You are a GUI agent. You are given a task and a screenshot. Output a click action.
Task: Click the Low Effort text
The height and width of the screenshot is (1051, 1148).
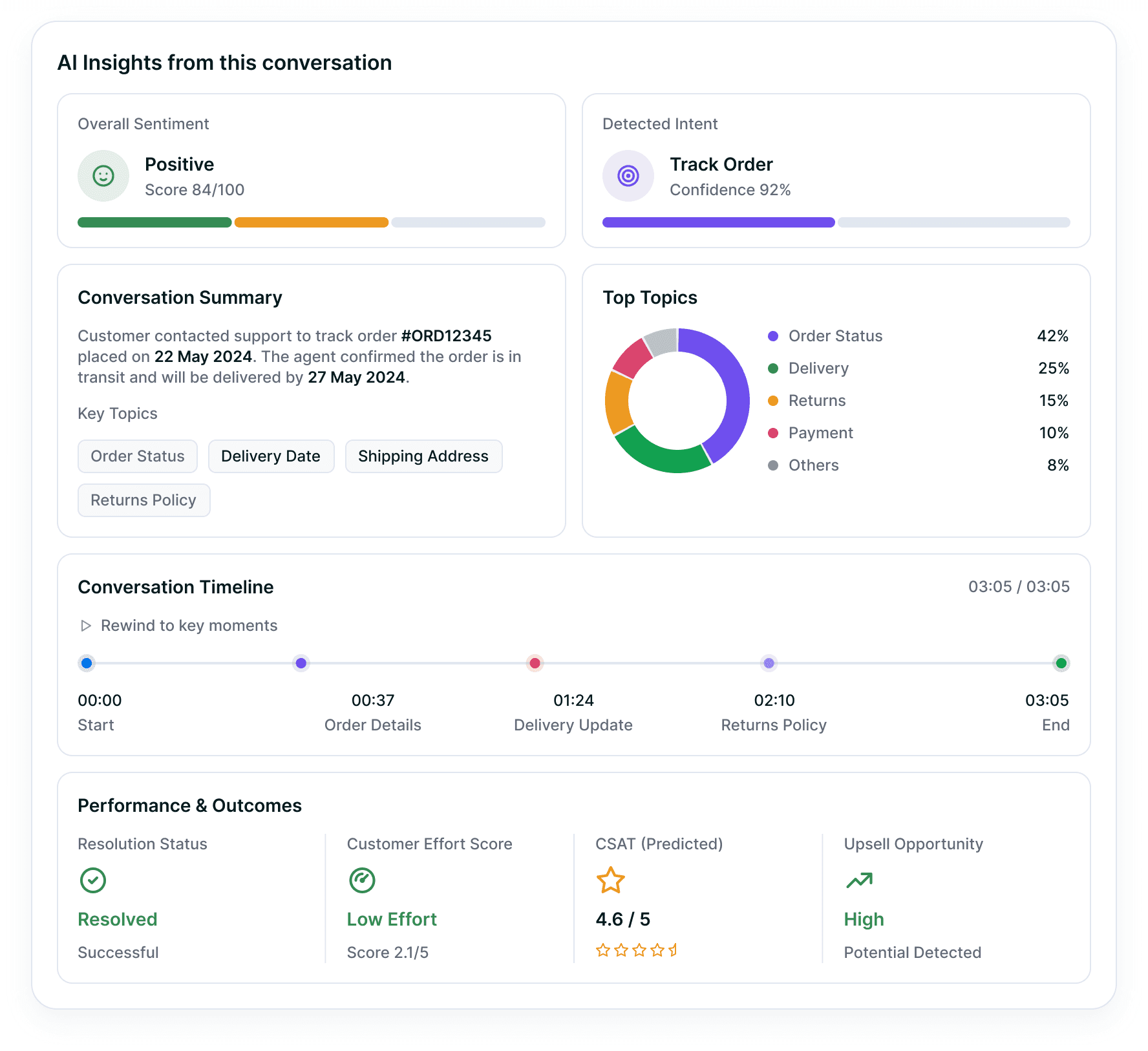[392, 919]
